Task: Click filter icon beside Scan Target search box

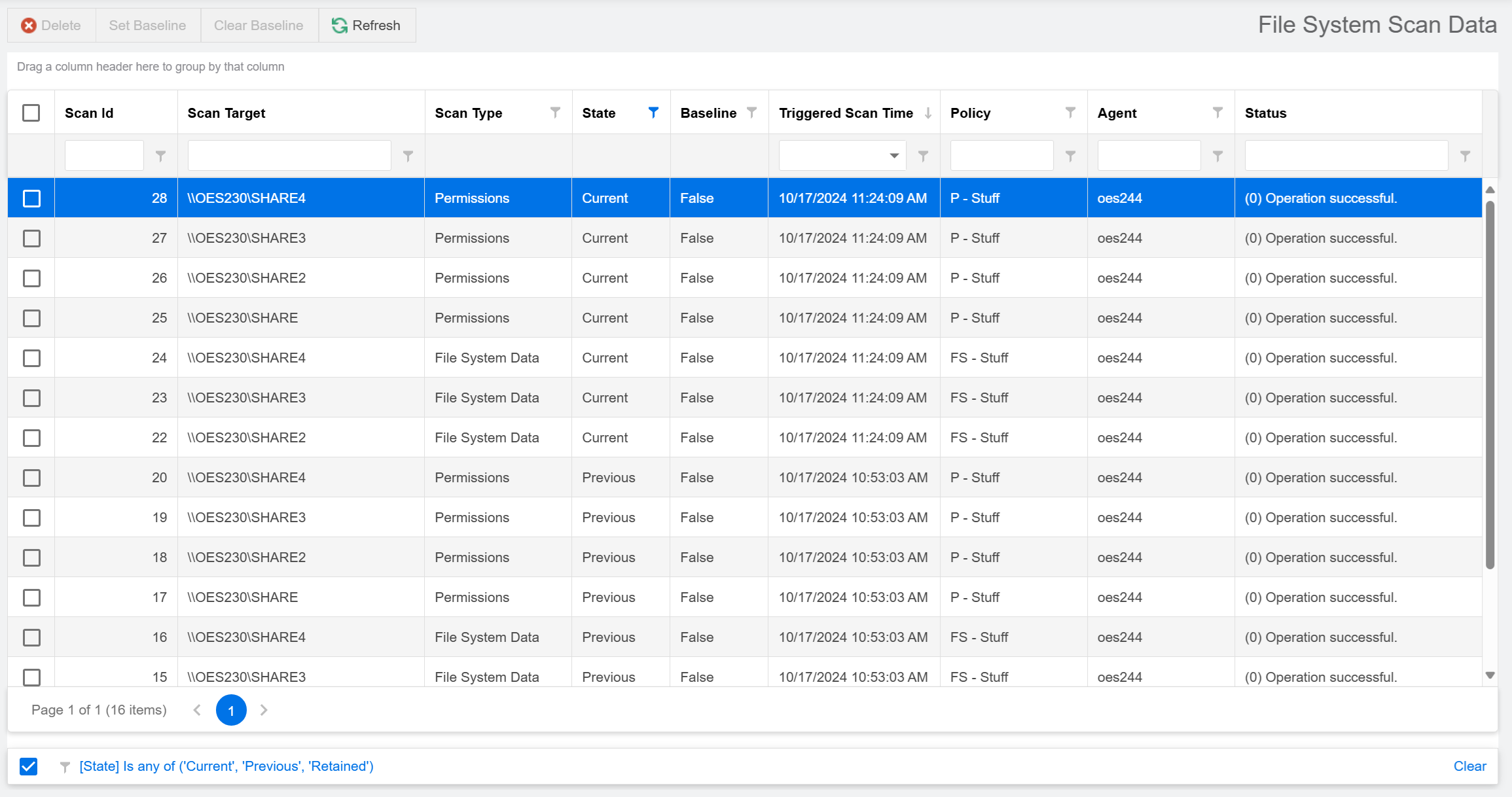Action: click(408, 156)
